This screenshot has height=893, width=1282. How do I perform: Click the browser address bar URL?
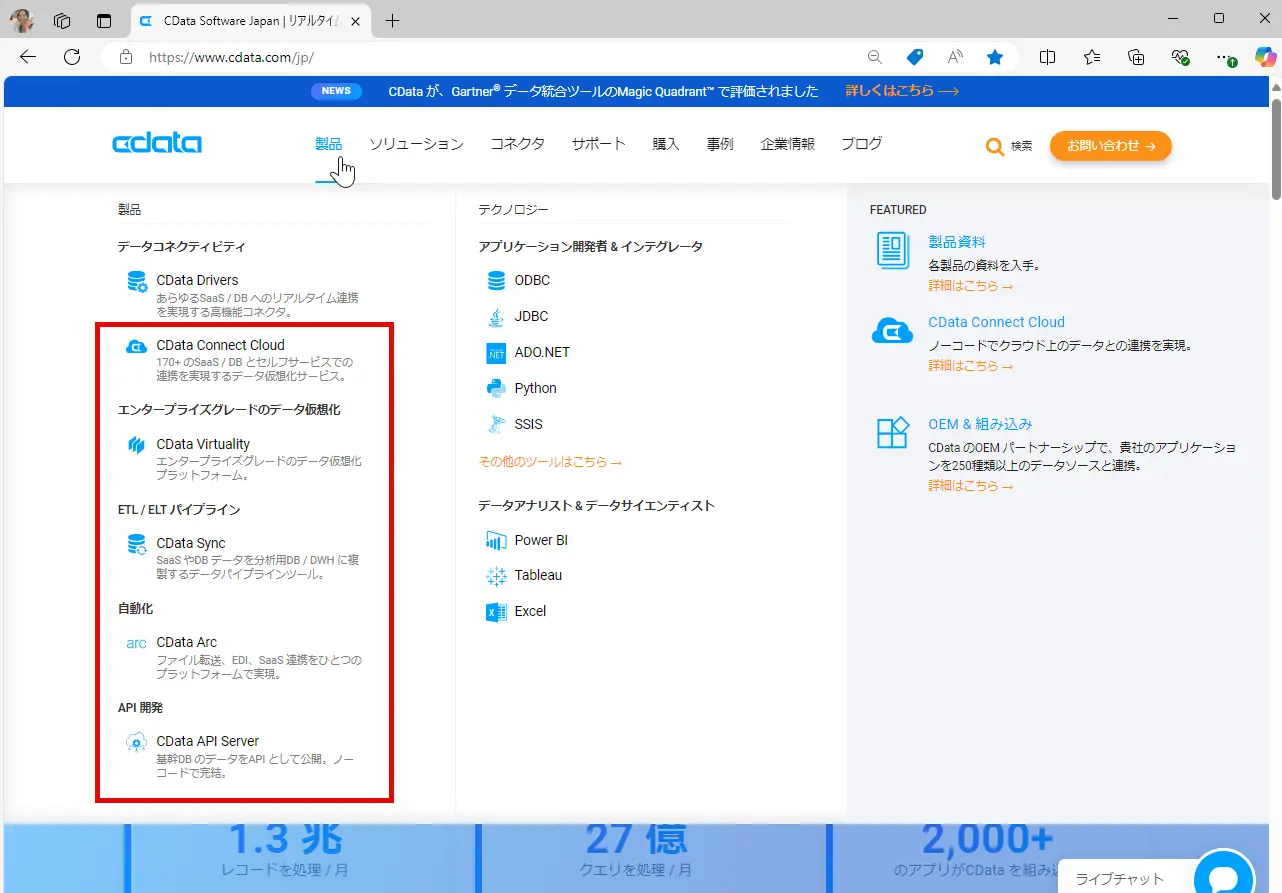[x=231, y=57]
